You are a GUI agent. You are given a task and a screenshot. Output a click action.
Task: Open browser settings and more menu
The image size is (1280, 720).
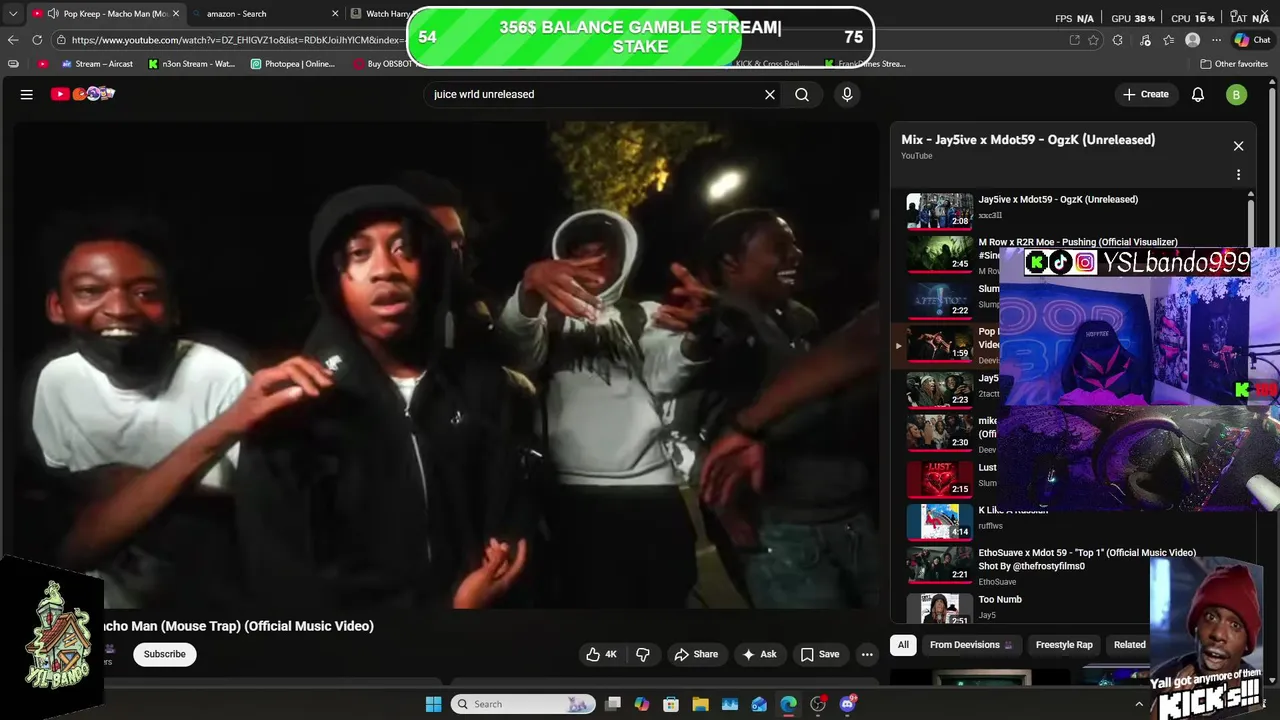click(x=1216, y=40)
